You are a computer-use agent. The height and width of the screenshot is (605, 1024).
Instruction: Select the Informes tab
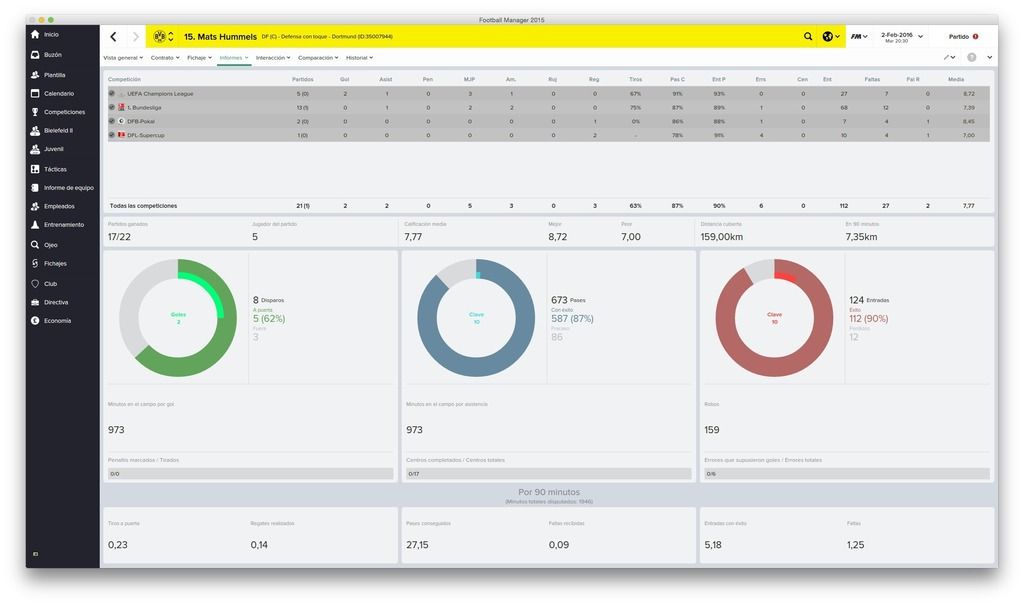[234, 57]
